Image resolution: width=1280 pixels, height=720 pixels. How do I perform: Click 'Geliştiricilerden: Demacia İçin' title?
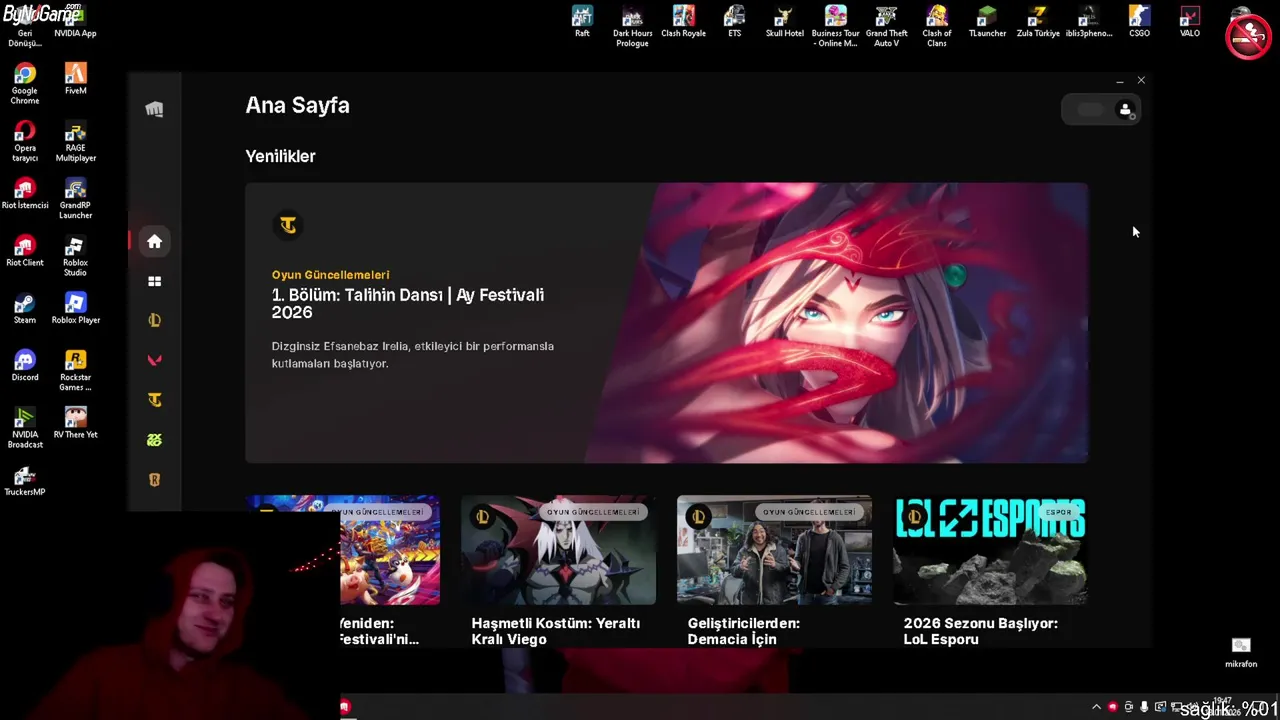click(744, 631)
